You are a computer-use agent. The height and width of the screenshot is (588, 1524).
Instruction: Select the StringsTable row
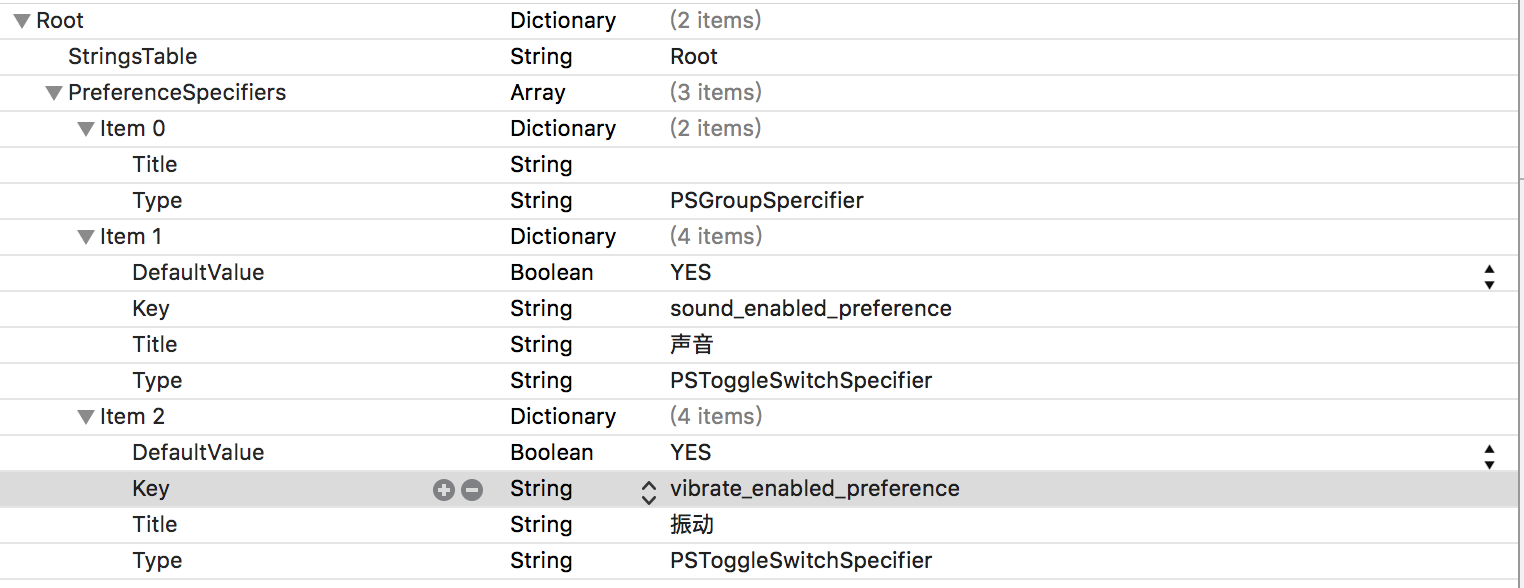[132, 57]
